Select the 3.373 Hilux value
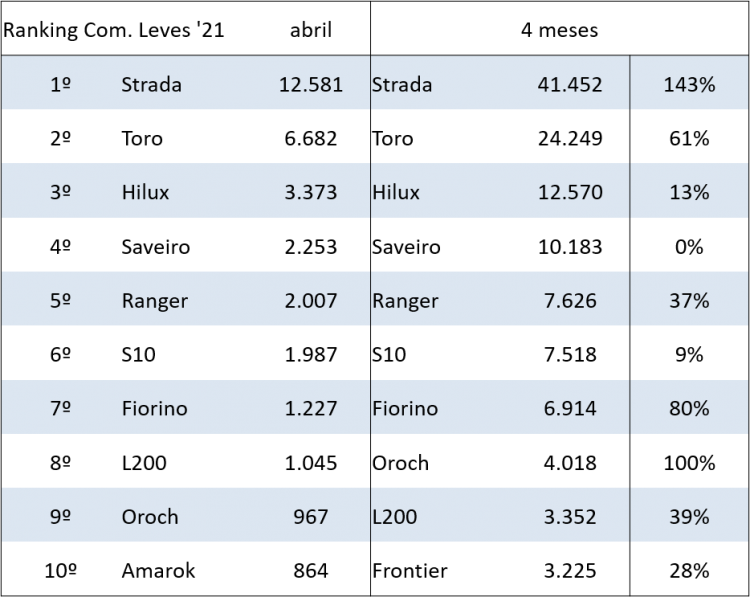Image resolution: width=750 pixels, height=597 pixels. pyautogui.click(x=311, y=193)
